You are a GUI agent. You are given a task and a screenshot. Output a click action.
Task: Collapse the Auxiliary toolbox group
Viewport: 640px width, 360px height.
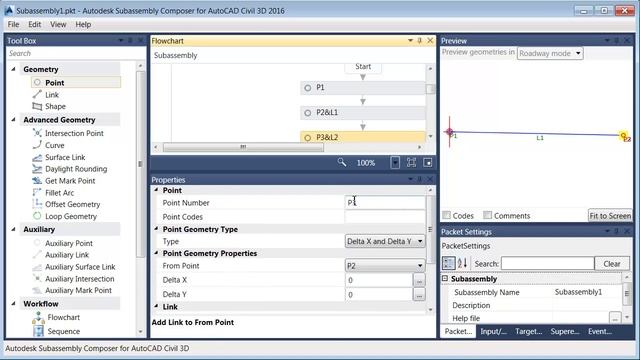click(13, 229)
